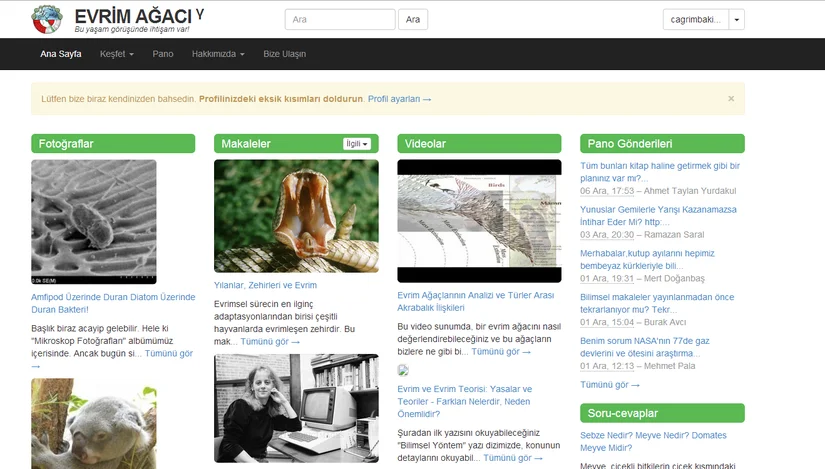Viewport: 825px width, 469px height.
Task: Click the cagrimbaki username button
Action: 695,20
